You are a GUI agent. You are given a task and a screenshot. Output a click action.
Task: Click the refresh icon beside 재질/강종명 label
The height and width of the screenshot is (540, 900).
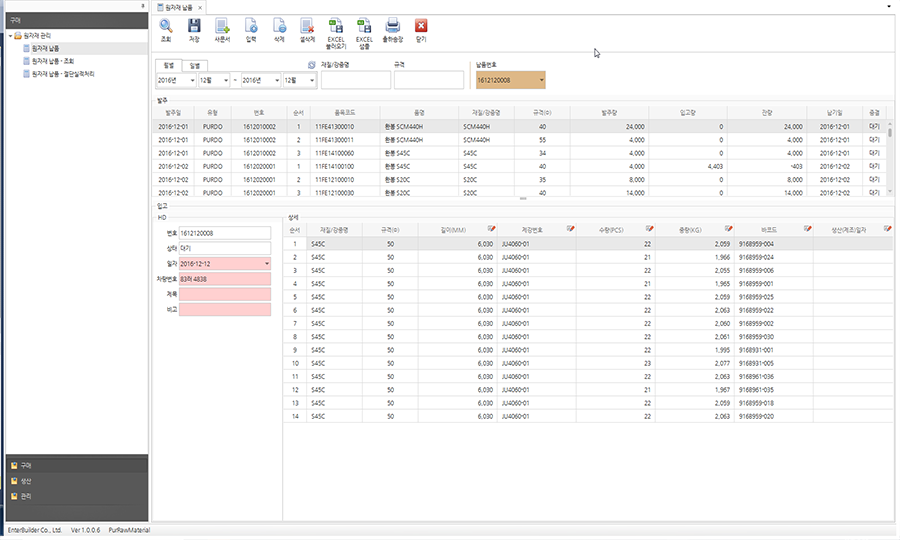coord(312,65)
